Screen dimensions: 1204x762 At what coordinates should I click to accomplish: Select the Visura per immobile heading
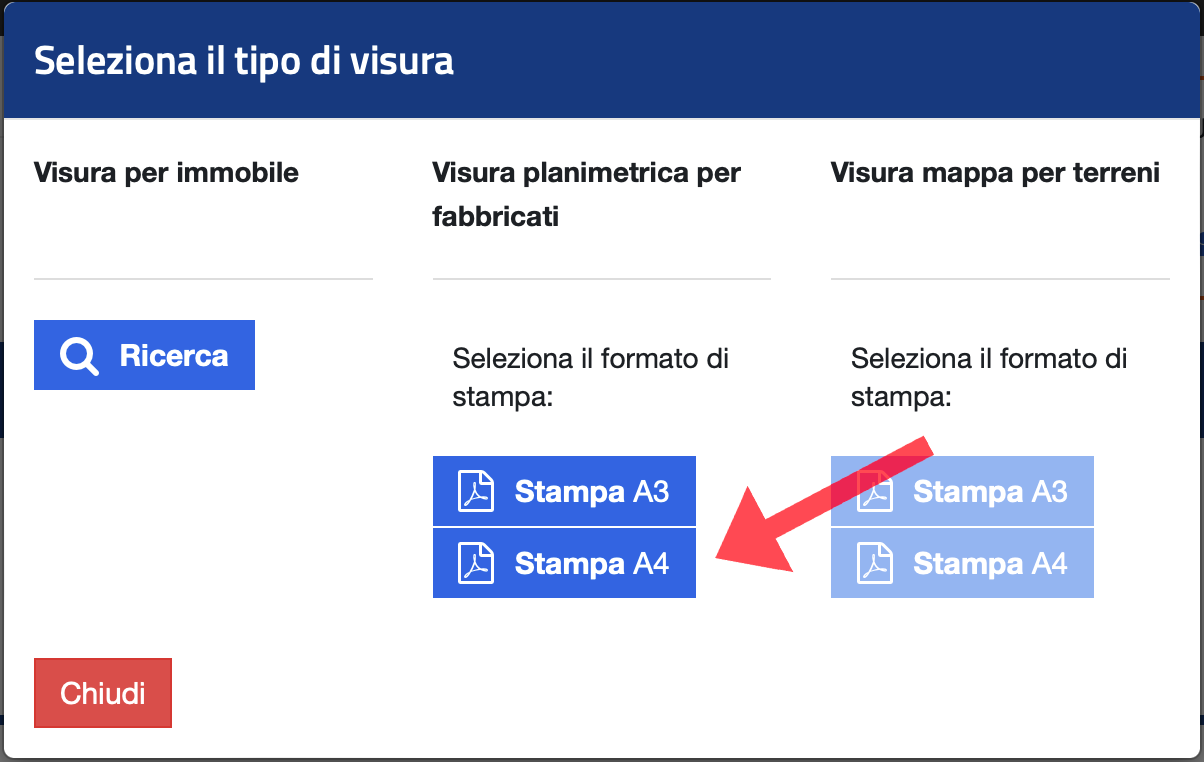tap(166, 173)
